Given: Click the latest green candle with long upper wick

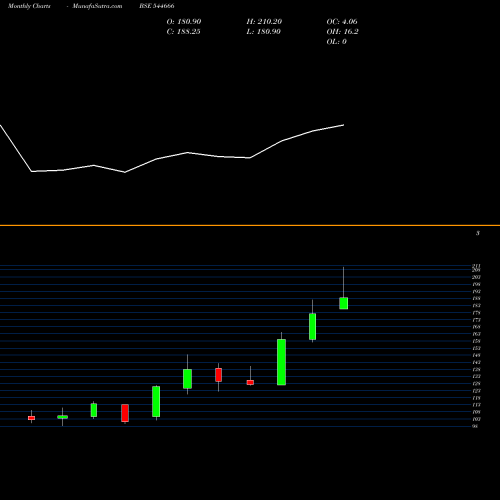Looking at the screenshot, I should click(x=344, y=303).
